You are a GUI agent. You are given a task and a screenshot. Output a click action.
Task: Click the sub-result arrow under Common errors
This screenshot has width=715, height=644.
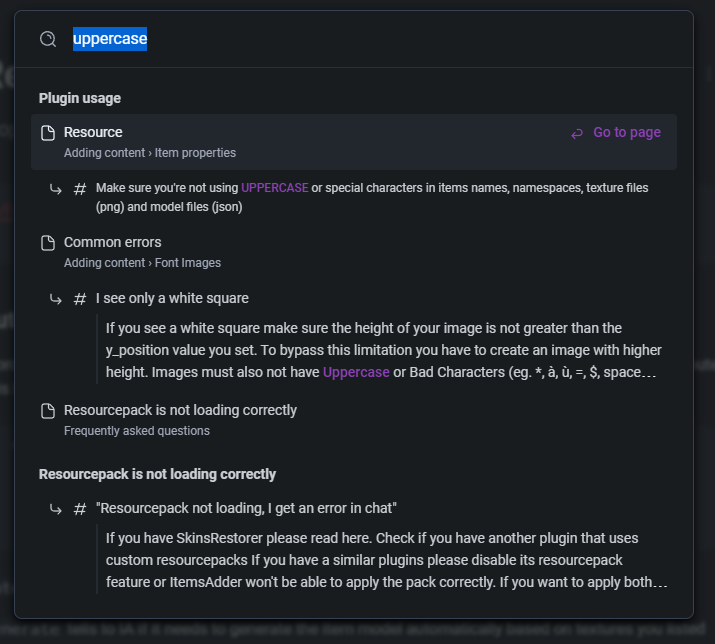56,298
